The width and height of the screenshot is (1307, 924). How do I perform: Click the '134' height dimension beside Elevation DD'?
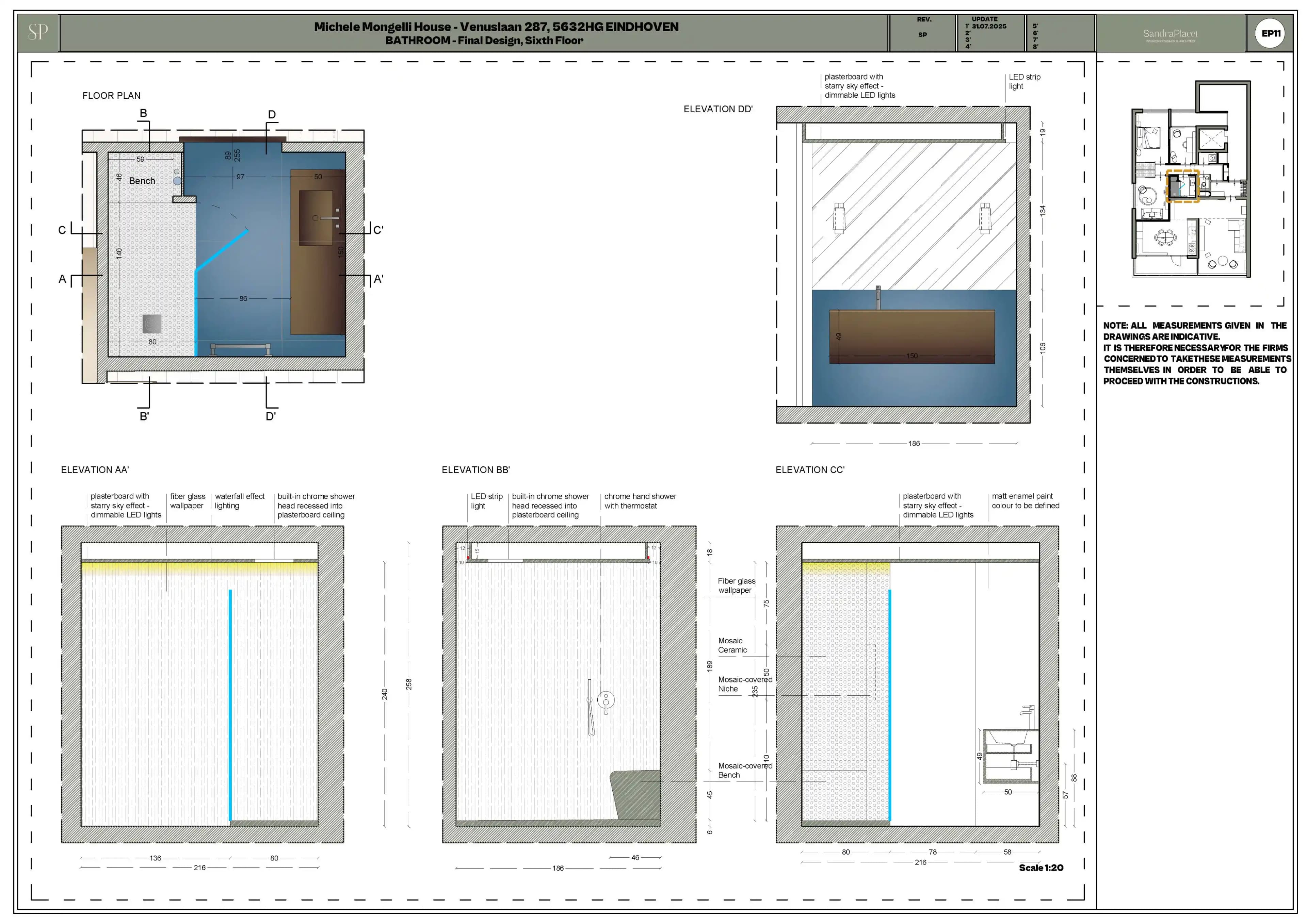click(x=1043, y=211)
